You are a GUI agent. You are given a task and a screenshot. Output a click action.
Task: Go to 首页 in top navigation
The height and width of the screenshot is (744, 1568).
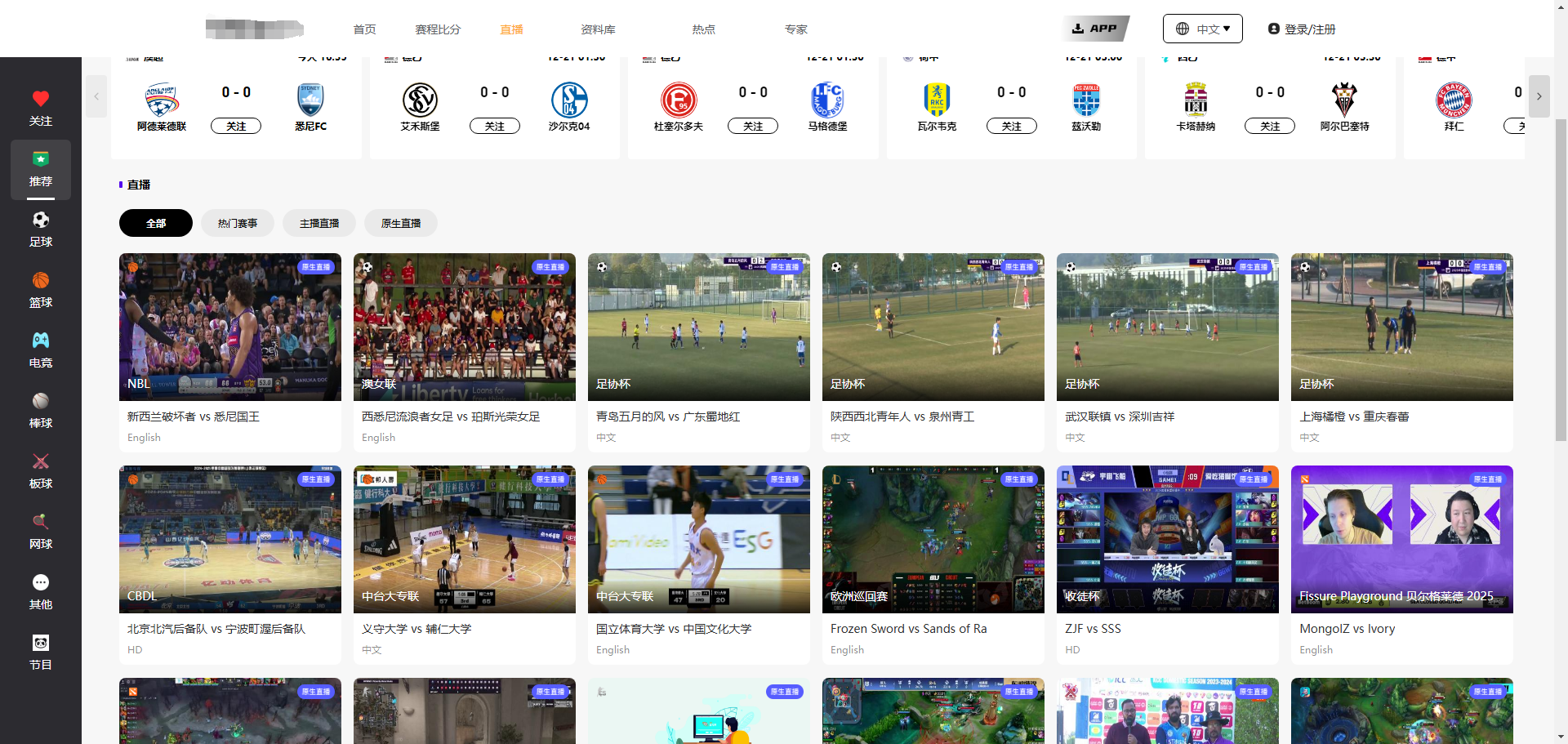tap(364, 29)
